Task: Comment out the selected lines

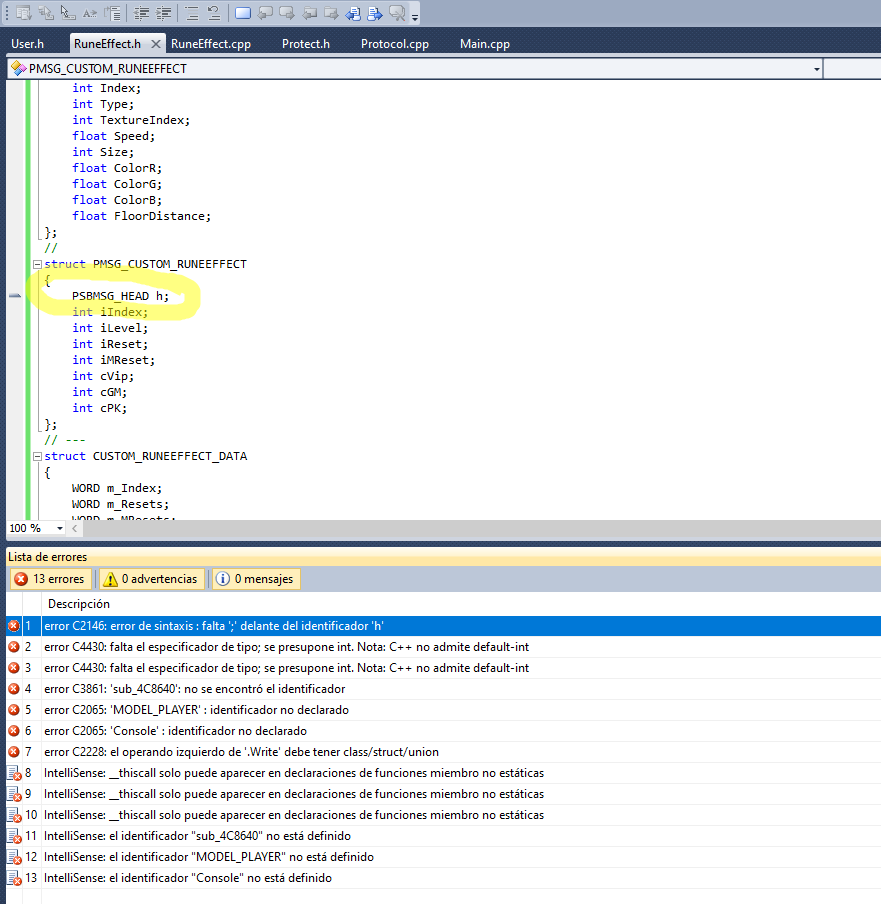Action: 192,13
